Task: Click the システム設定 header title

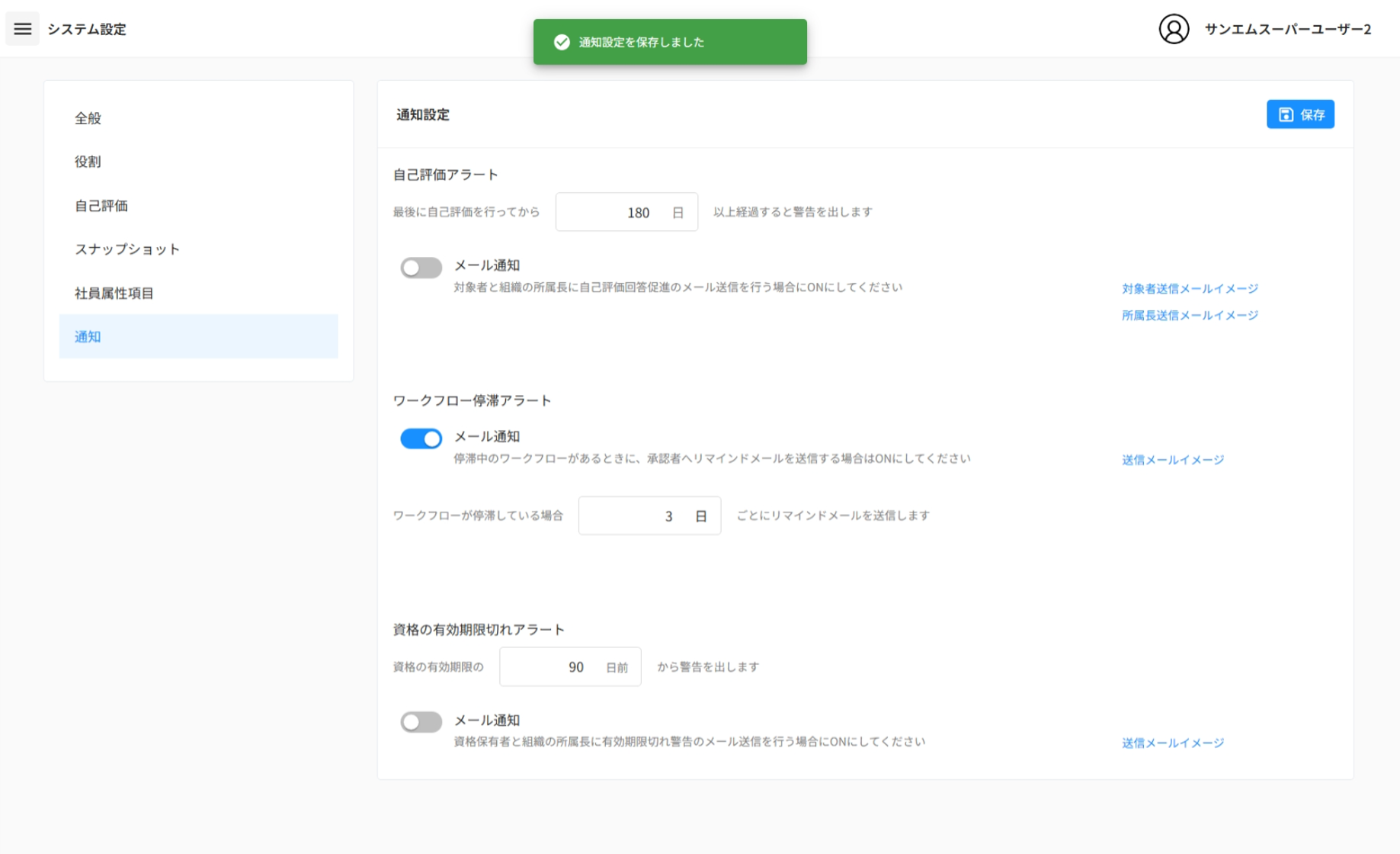Action: click(x=87, y=29)
